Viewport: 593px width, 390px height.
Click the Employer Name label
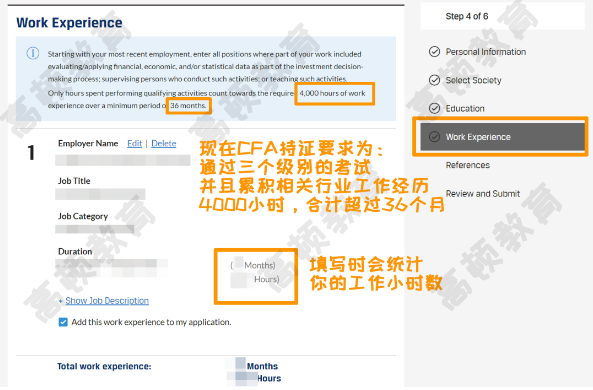click(88, 143)
